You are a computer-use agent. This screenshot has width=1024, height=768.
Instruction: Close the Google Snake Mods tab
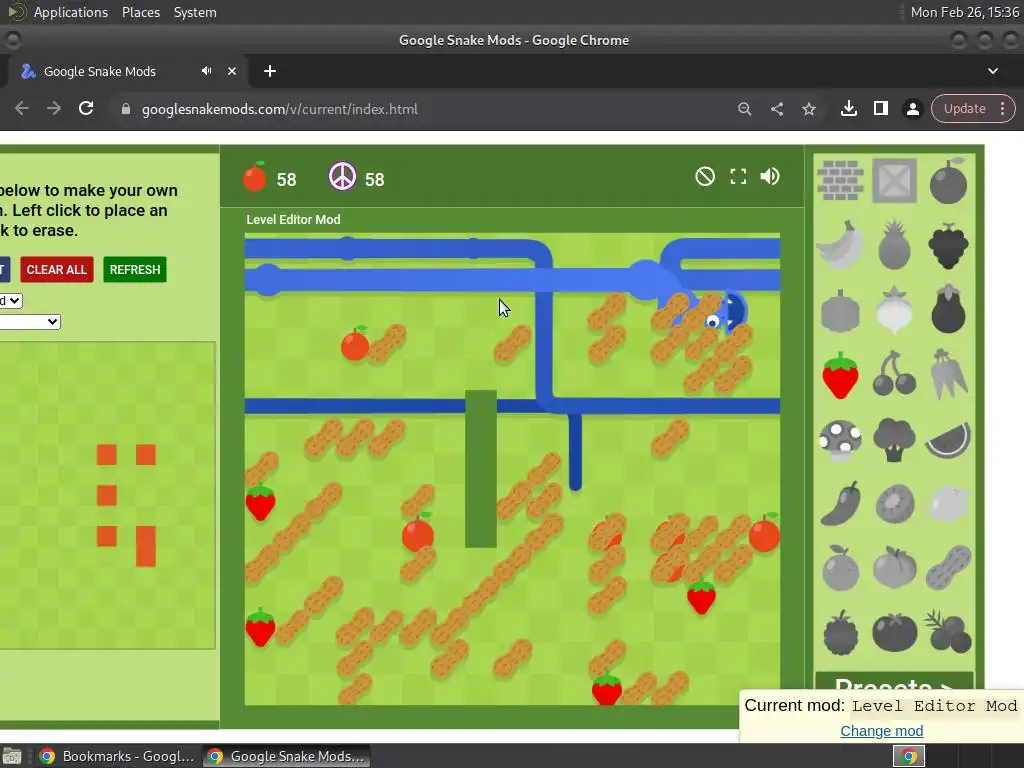(x=232, y=71)
